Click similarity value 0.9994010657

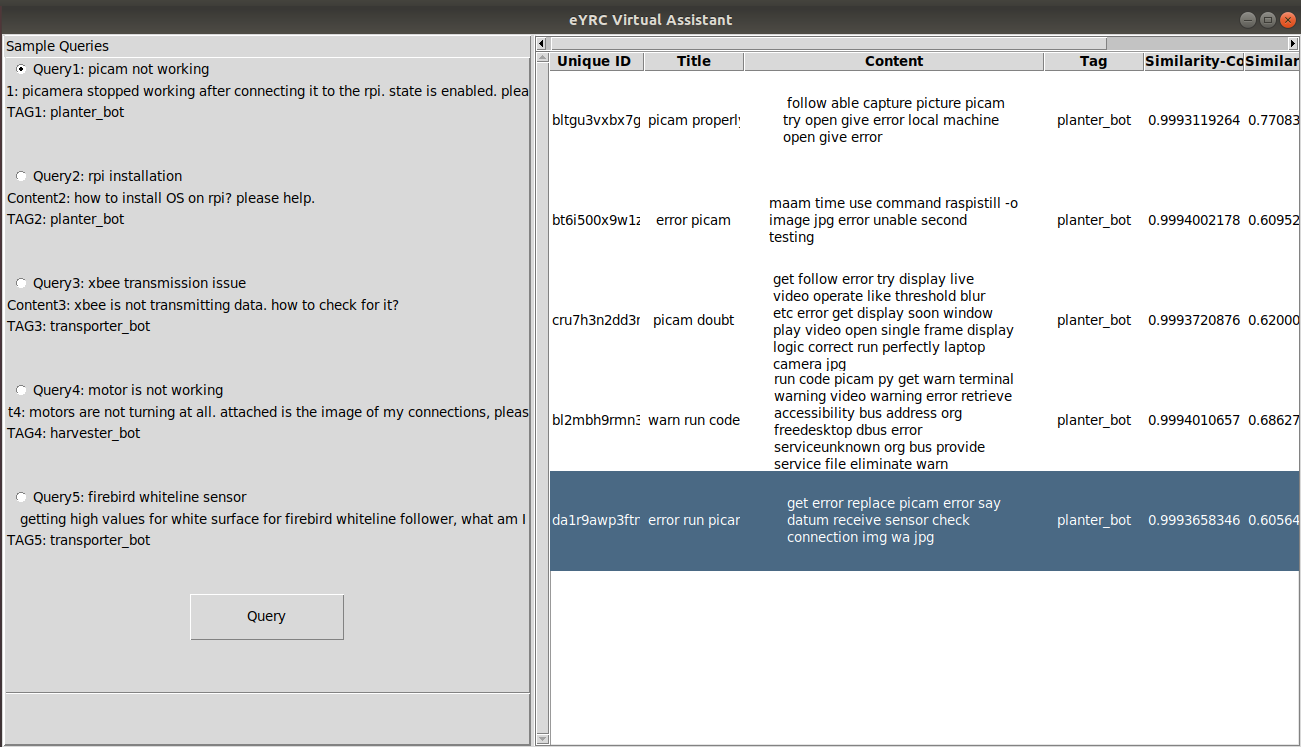pyautogui.click(x=1194, y=420)
